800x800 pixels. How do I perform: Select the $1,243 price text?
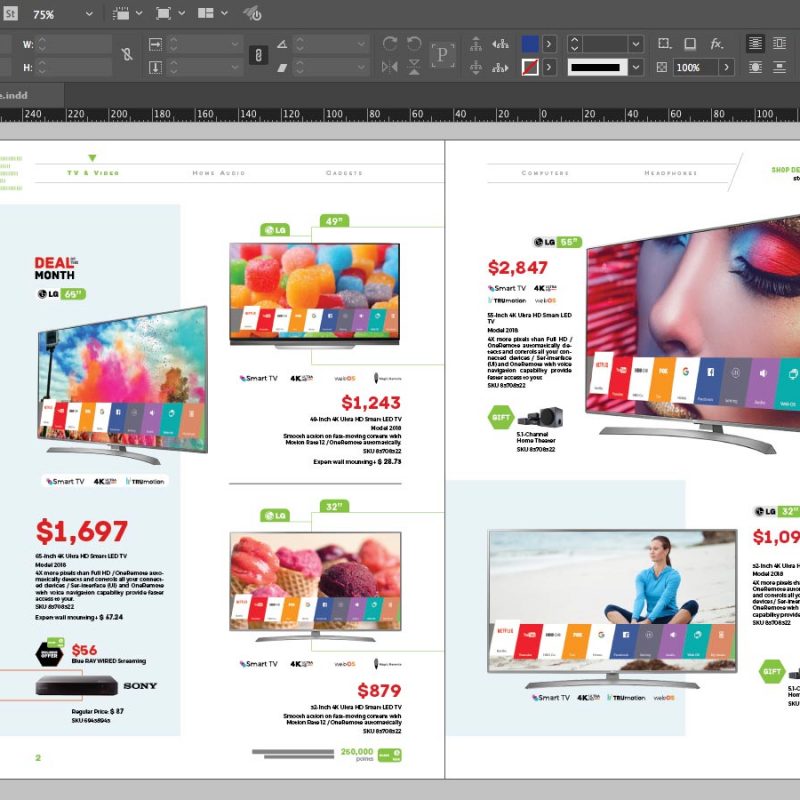[371, 403]
